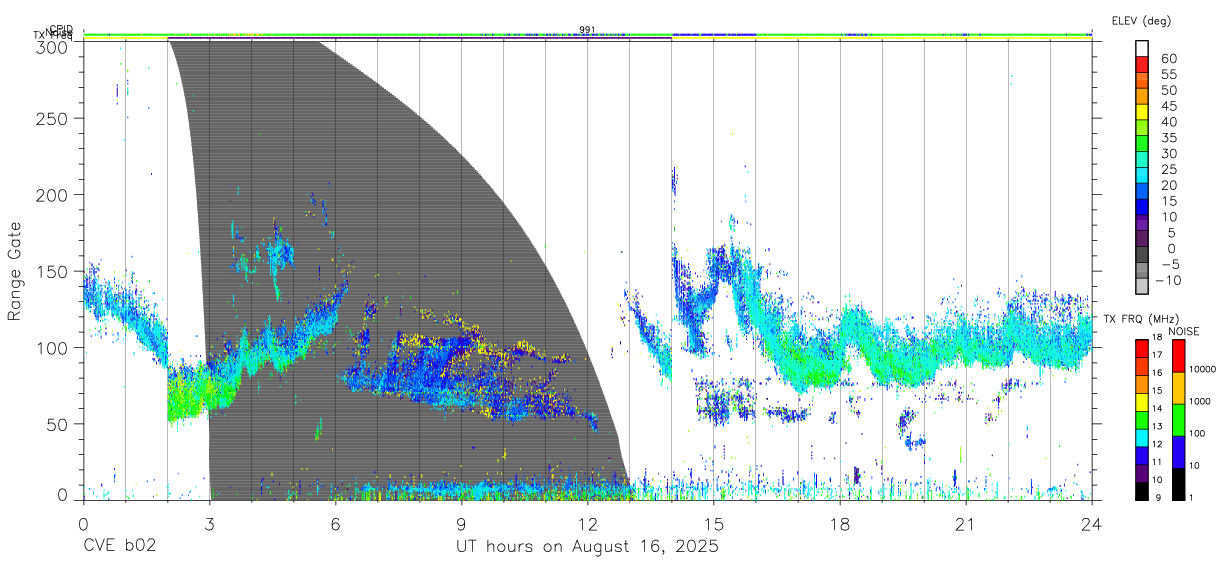Click the -10 label on the ELEV scale
This screenshot has height=567, width=1228.
tap(1167, 279)
